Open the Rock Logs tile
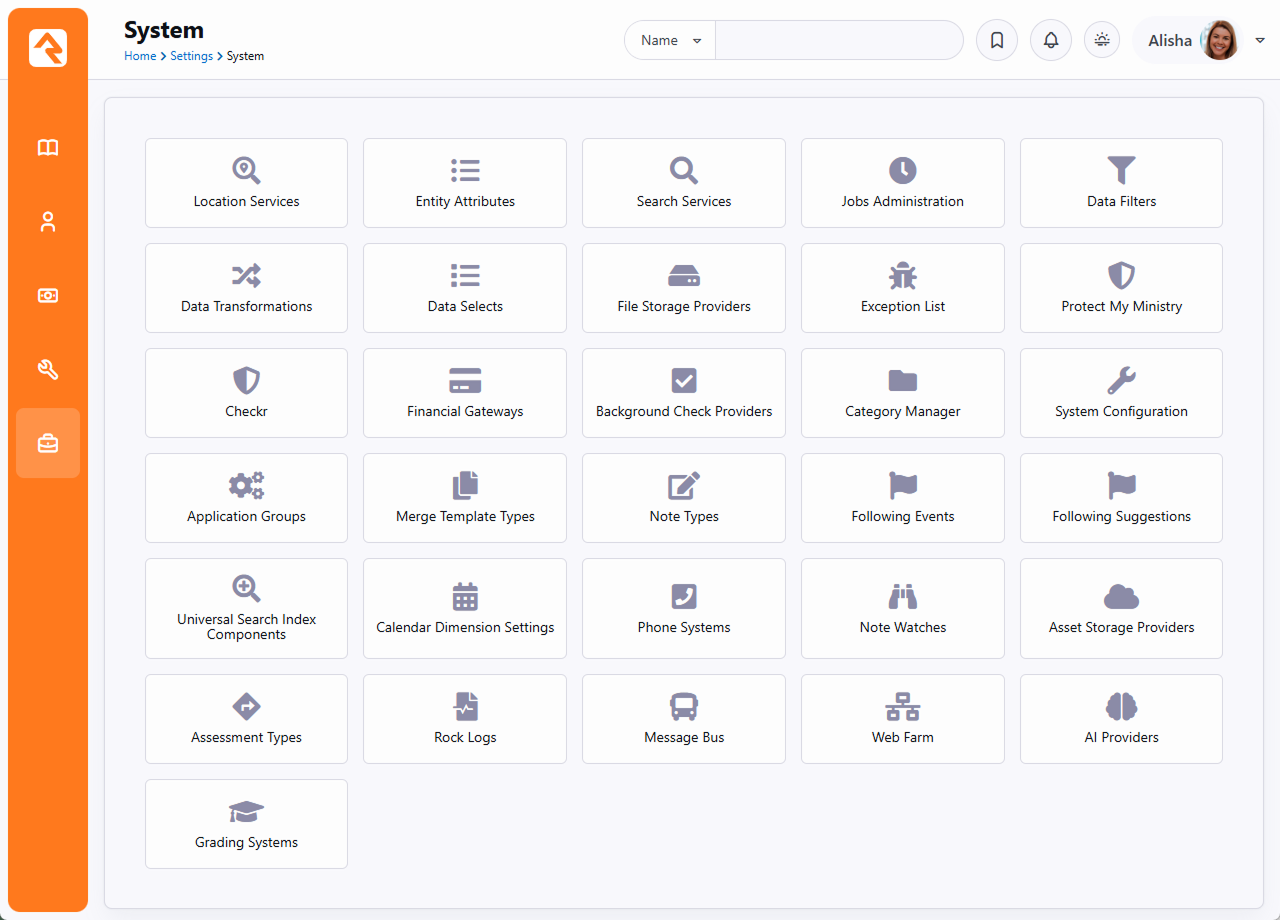Image resolution: width=1280 pixels, height=920 pixels. click(x=465, y=719)
